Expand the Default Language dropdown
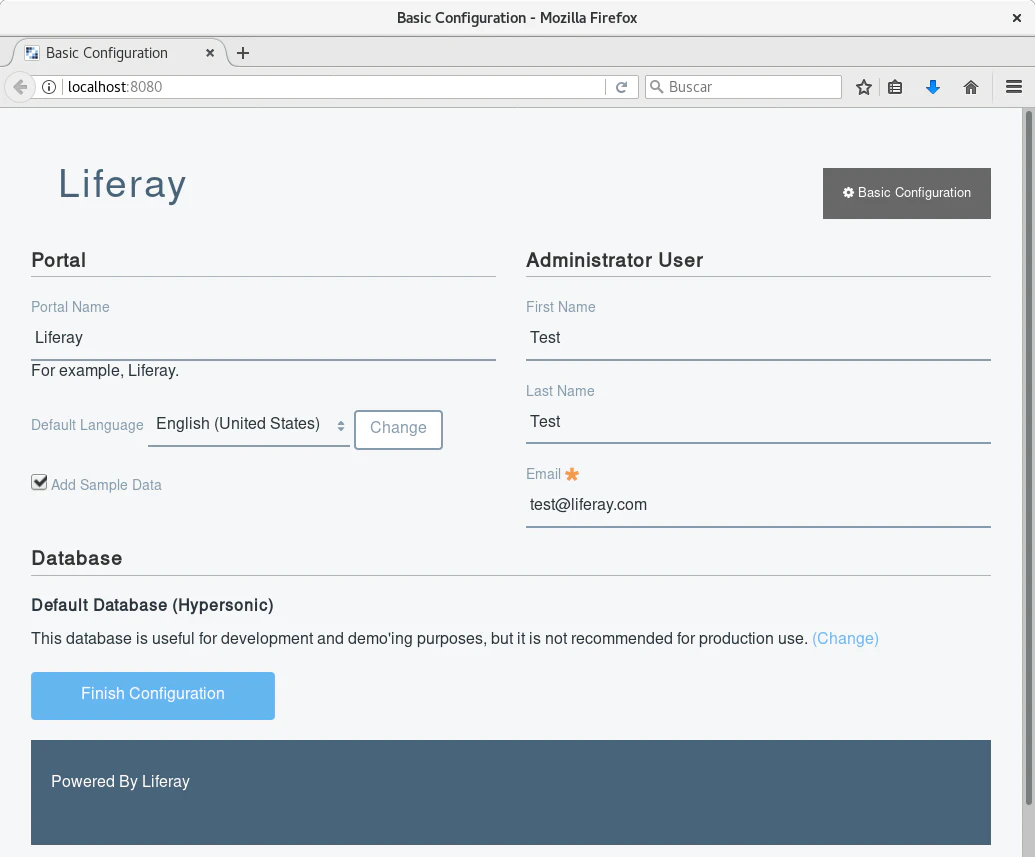 [249, 425]
